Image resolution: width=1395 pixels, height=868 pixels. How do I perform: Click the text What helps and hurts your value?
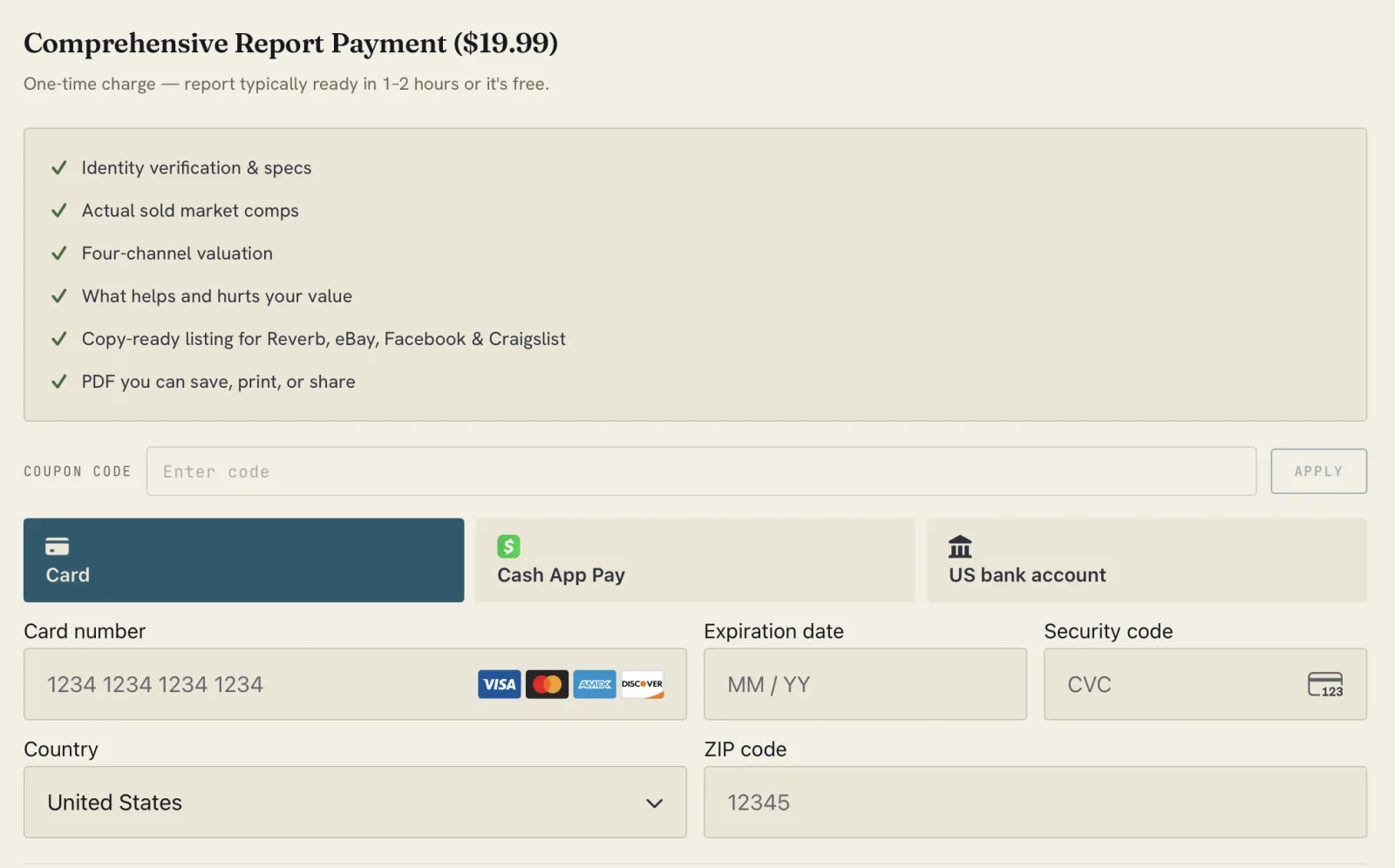(217, 295)
